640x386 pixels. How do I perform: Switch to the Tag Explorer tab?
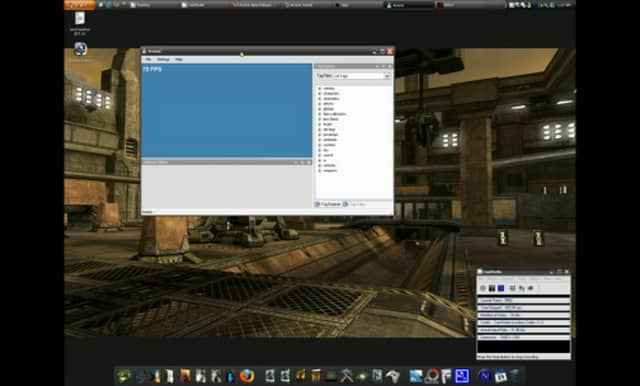(328, 204)
